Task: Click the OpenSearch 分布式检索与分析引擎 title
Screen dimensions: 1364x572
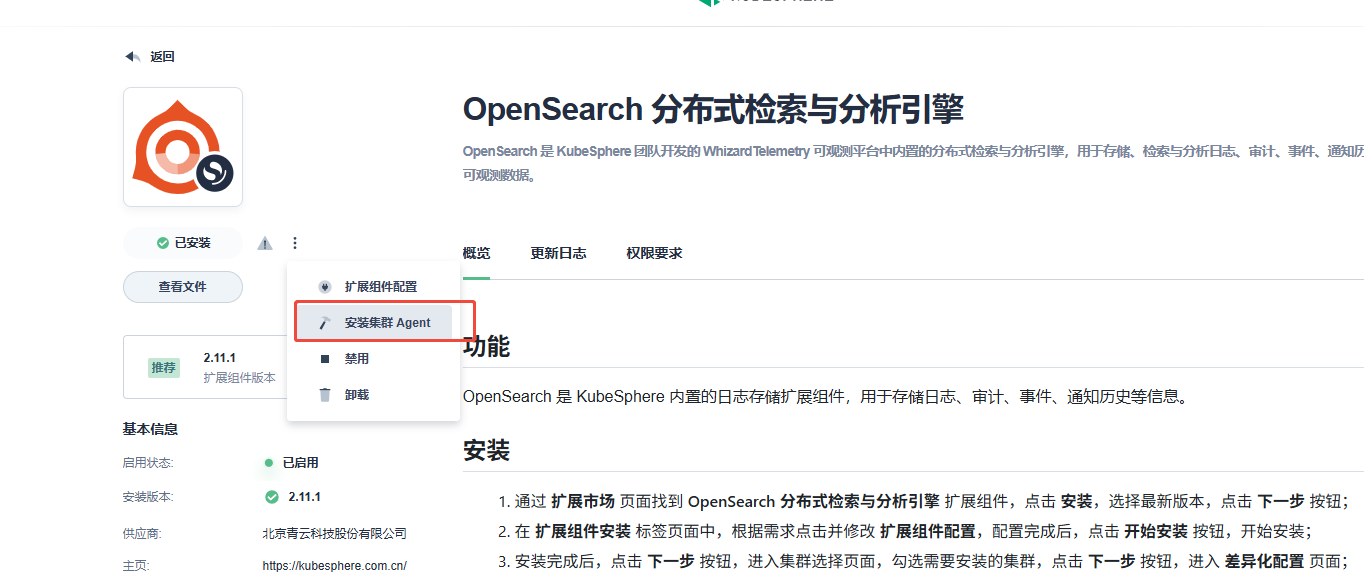Action: pos(713,110)
